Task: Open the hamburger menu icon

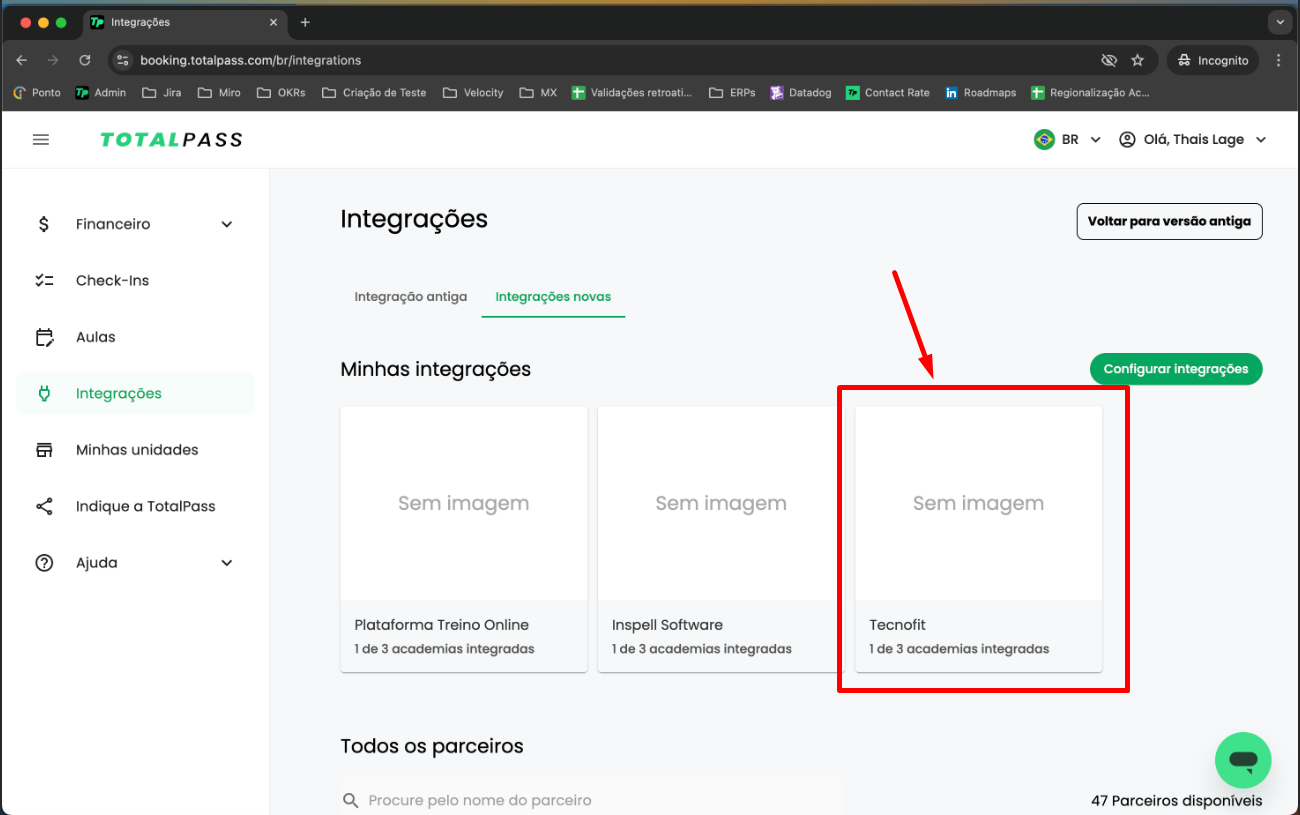Action: (41, 140)
